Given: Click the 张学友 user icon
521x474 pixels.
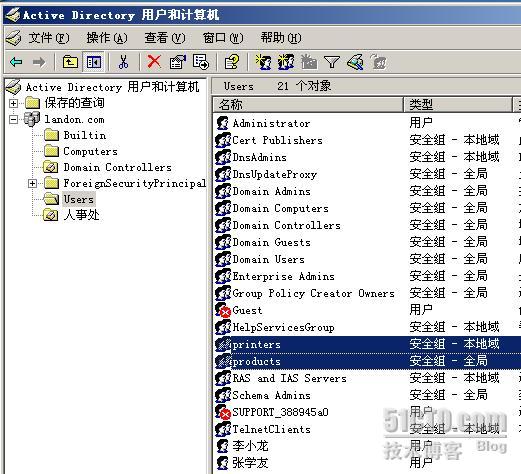Looking at the screenshot, I should pyautogui.click(x=223, y=463).
